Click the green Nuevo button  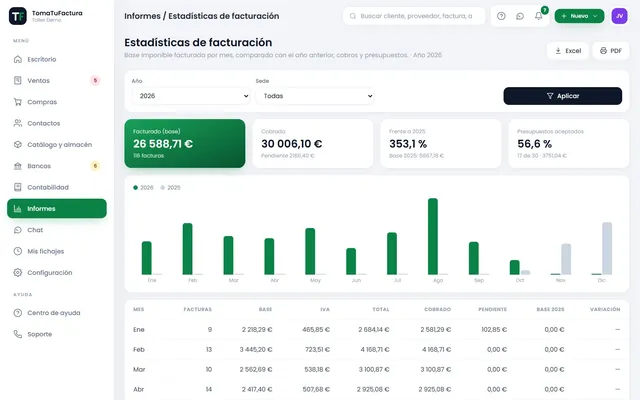pyautogui.click(x=579, y=16)
